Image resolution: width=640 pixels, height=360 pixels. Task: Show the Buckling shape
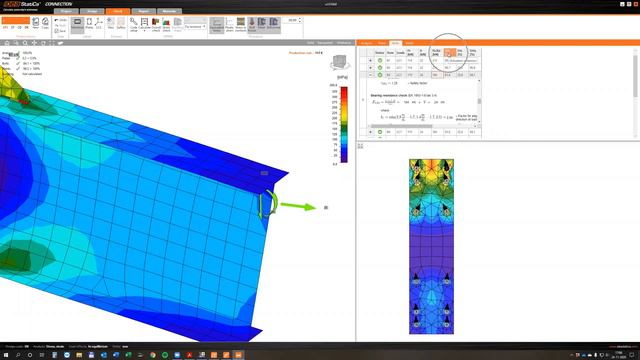pos(178,24)
